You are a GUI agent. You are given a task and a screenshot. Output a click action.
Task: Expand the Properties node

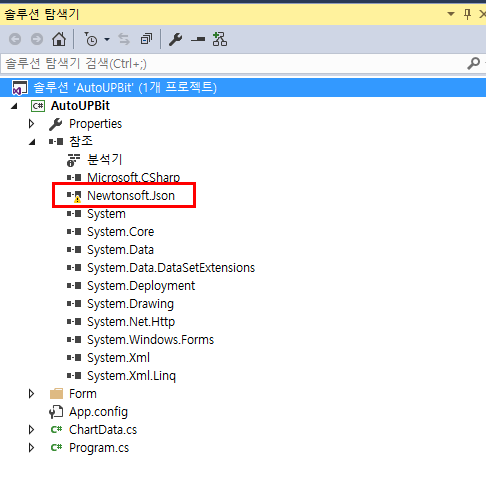tap(31, 124)
